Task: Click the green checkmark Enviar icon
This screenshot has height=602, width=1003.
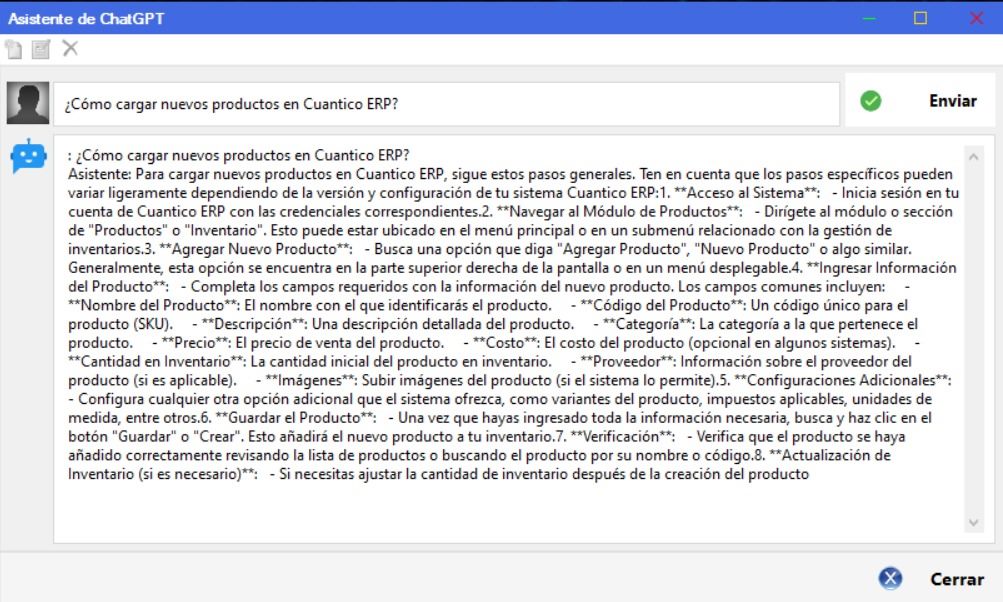Action: pyautogui.click(x=871, y=100)
